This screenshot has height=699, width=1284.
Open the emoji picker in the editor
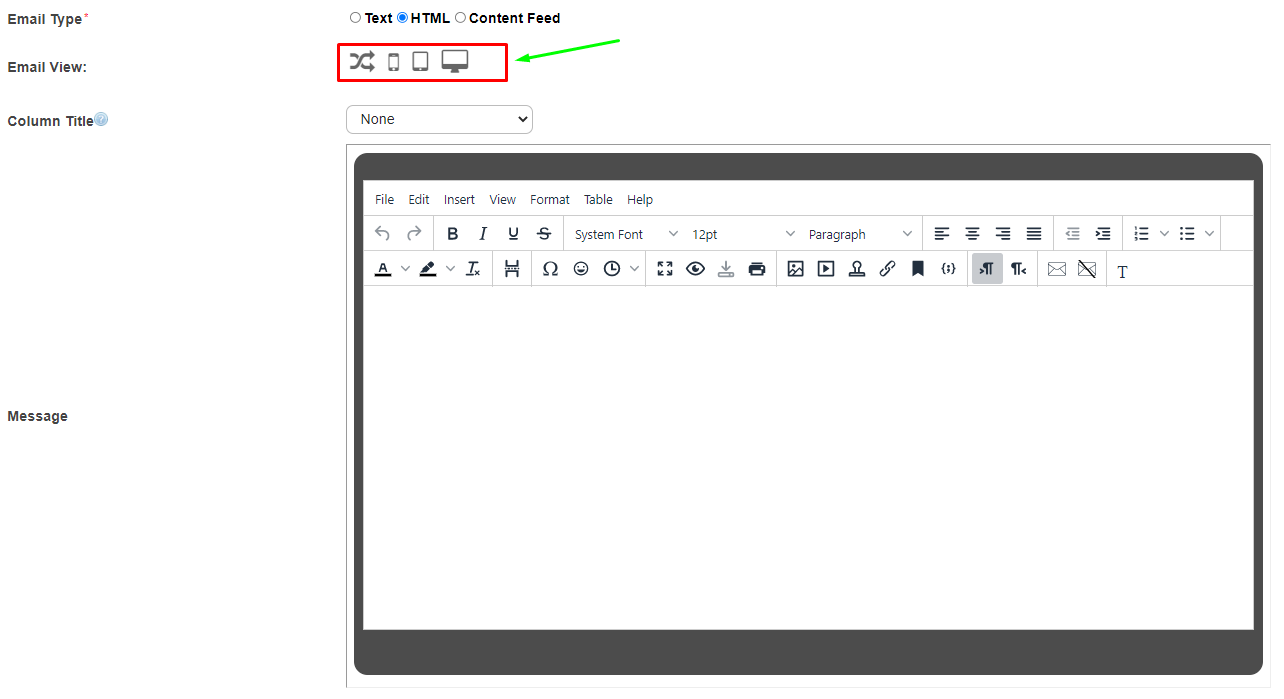tap(581, 269)
